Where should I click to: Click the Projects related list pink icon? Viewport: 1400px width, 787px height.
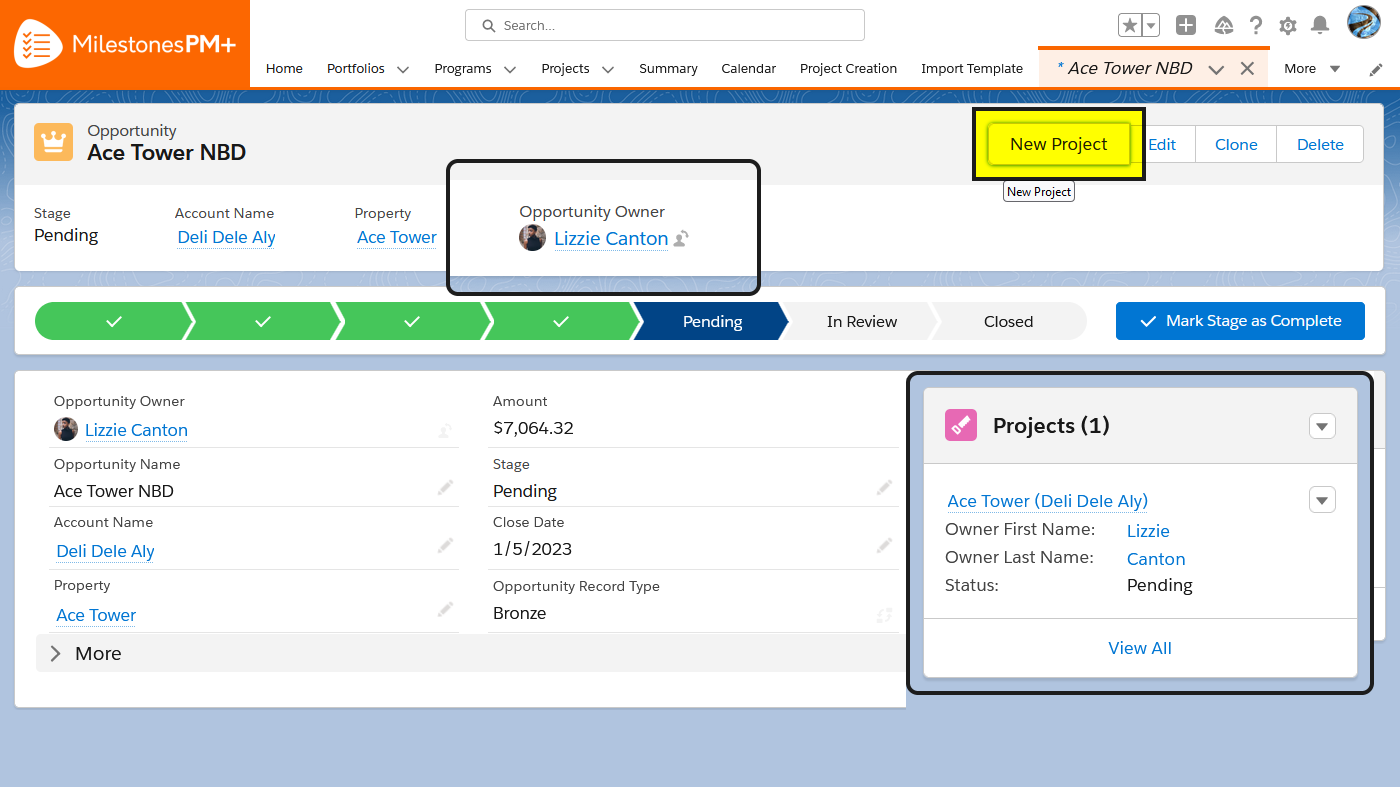click(961, 425)
